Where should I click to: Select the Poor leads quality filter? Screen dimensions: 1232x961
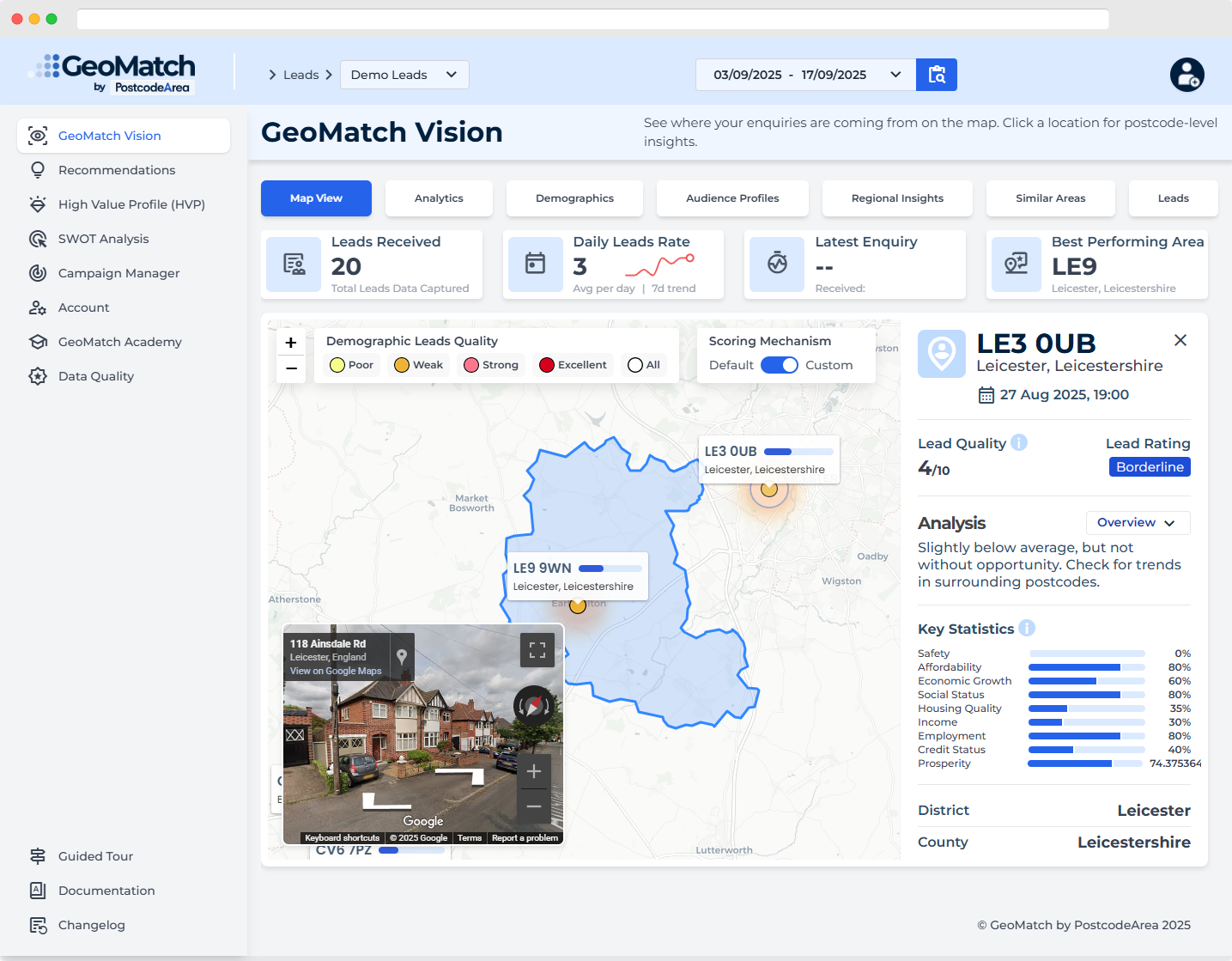click(352, 365)
